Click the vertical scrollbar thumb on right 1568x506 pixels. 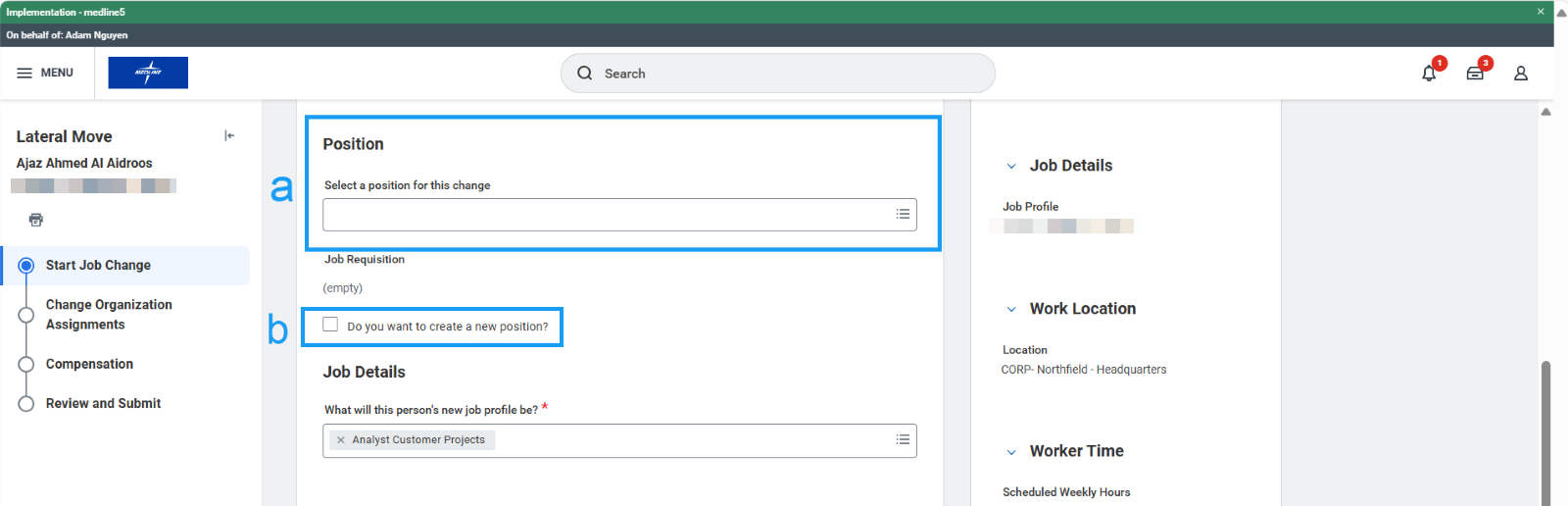1545,431
